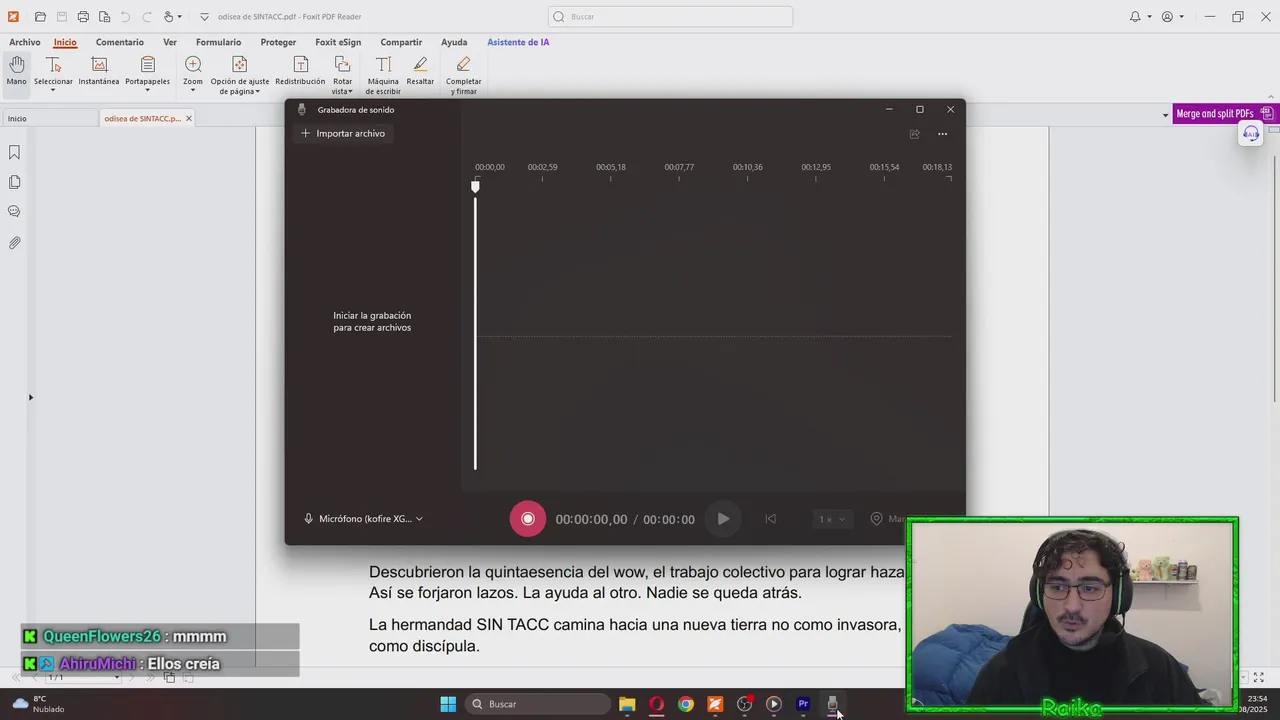The height and width of the screenshot is (720, 1280).
Task: Open the Proteger ribbon tab
Action: [278, 42]
